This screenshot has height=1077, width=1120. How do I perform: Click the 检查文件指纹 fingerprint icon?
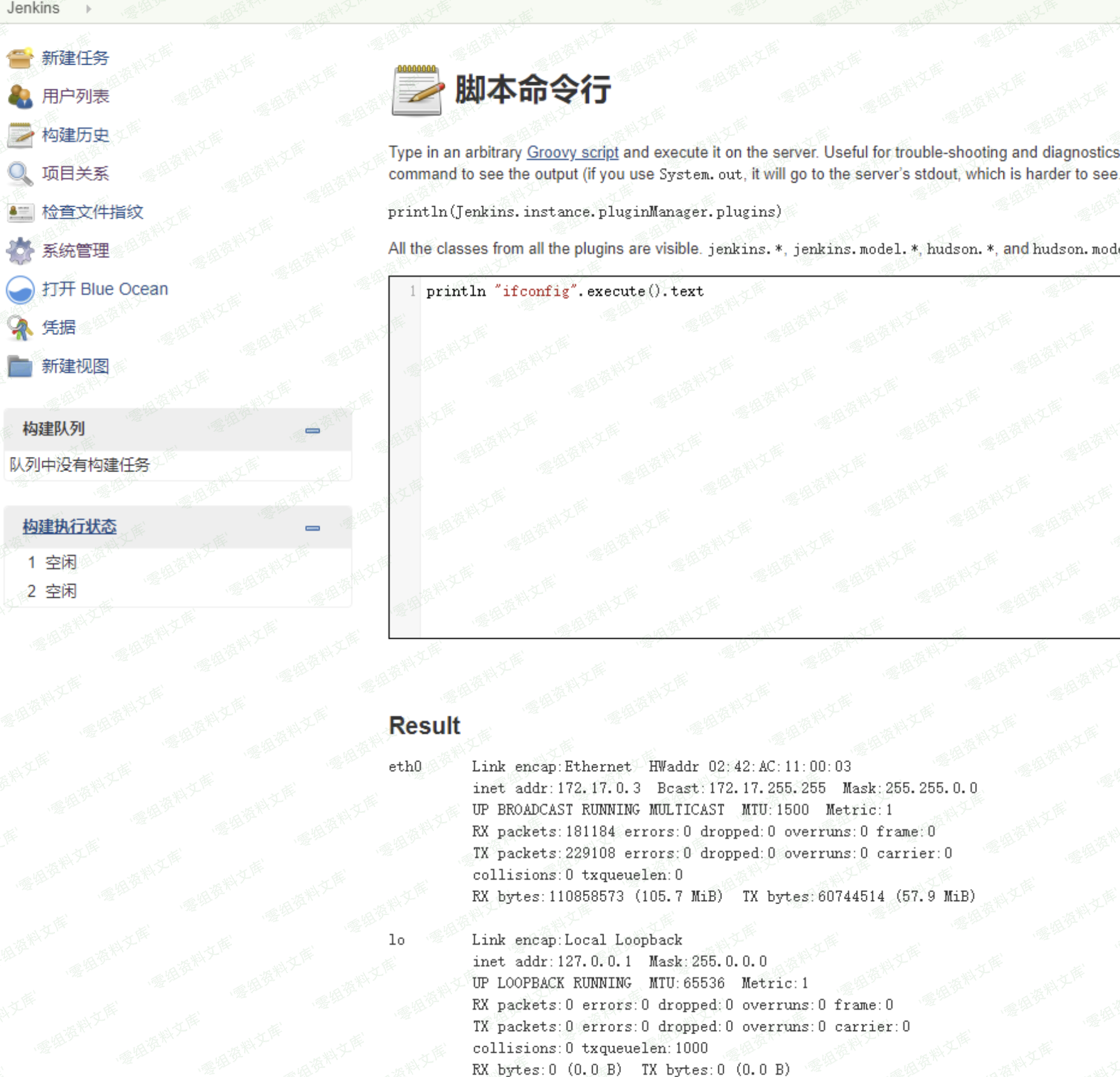pos(20,212)
